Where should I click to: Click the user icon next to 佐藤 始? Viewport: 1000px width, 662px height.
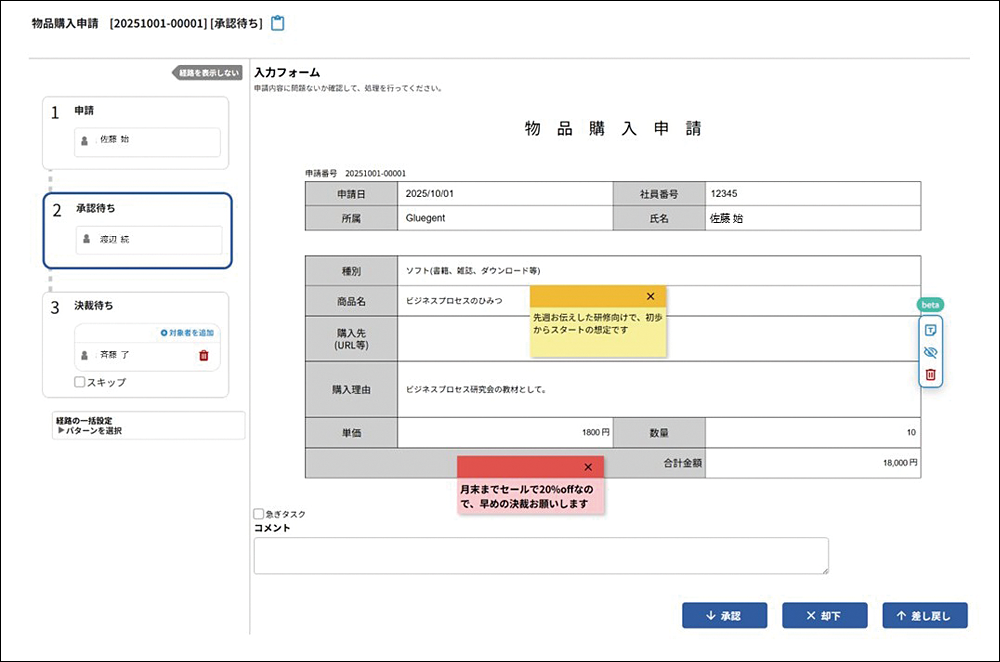click(x=85, y=141)
